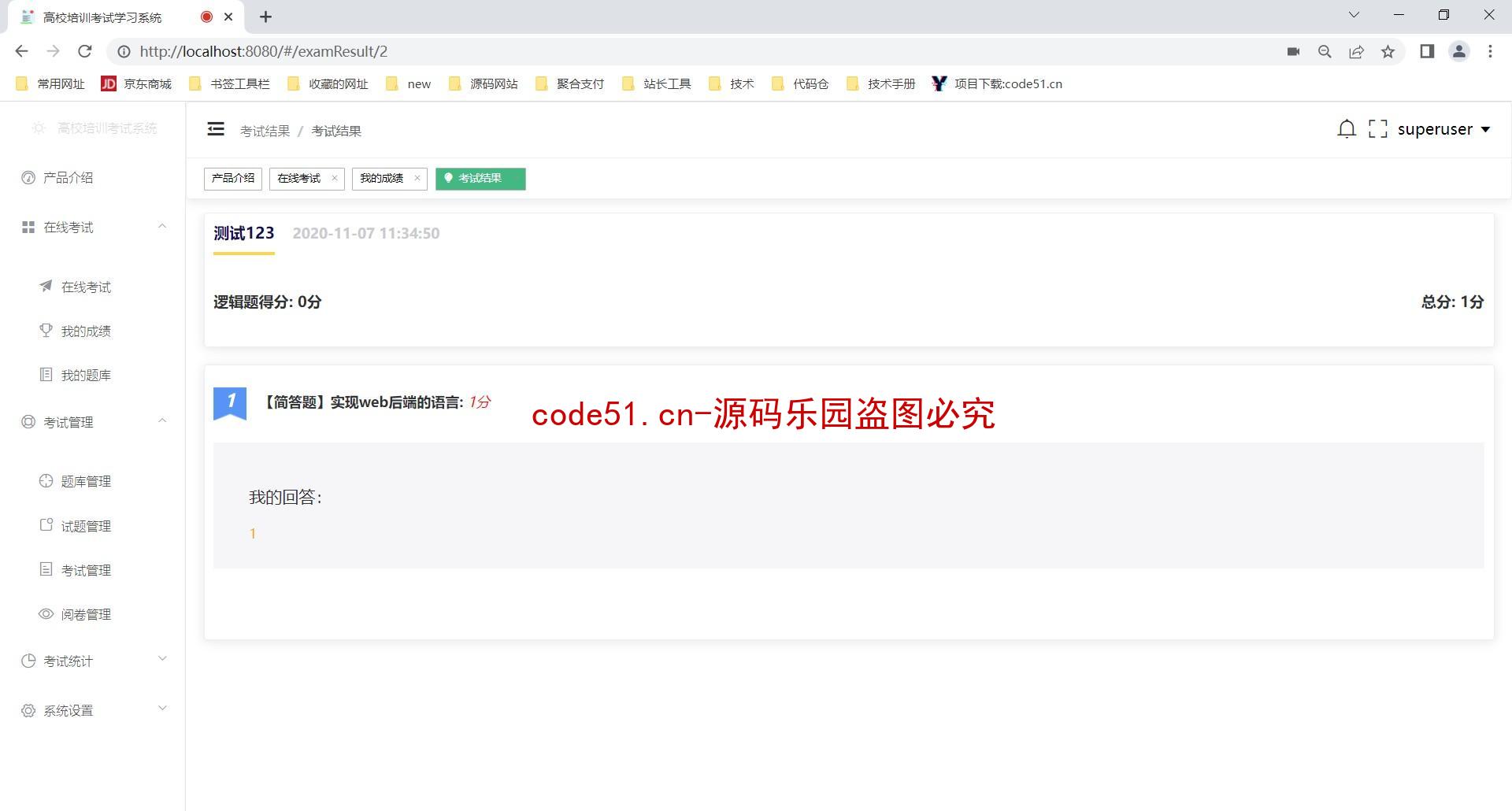Open 常用网址 bookmark folder

(x=50, y=83)
